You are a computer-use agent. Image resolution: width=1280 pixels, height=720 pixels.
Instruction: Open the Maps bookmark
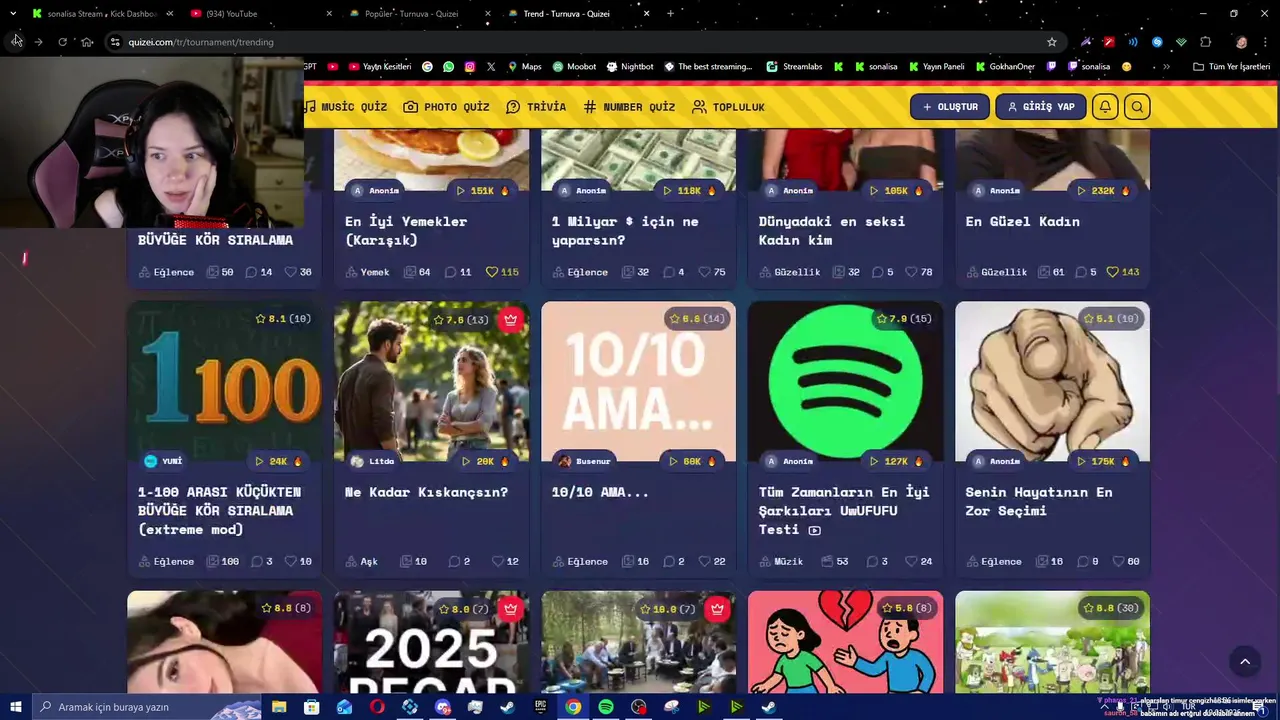pos(524,67)
